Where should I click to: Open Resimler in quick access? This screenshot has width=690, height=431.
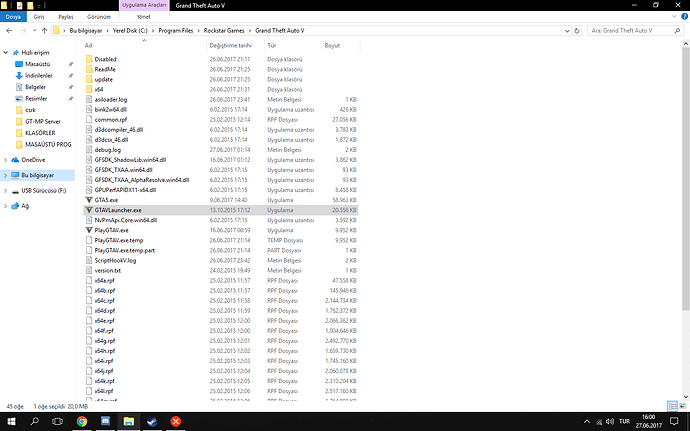click(x=36, y=98)
